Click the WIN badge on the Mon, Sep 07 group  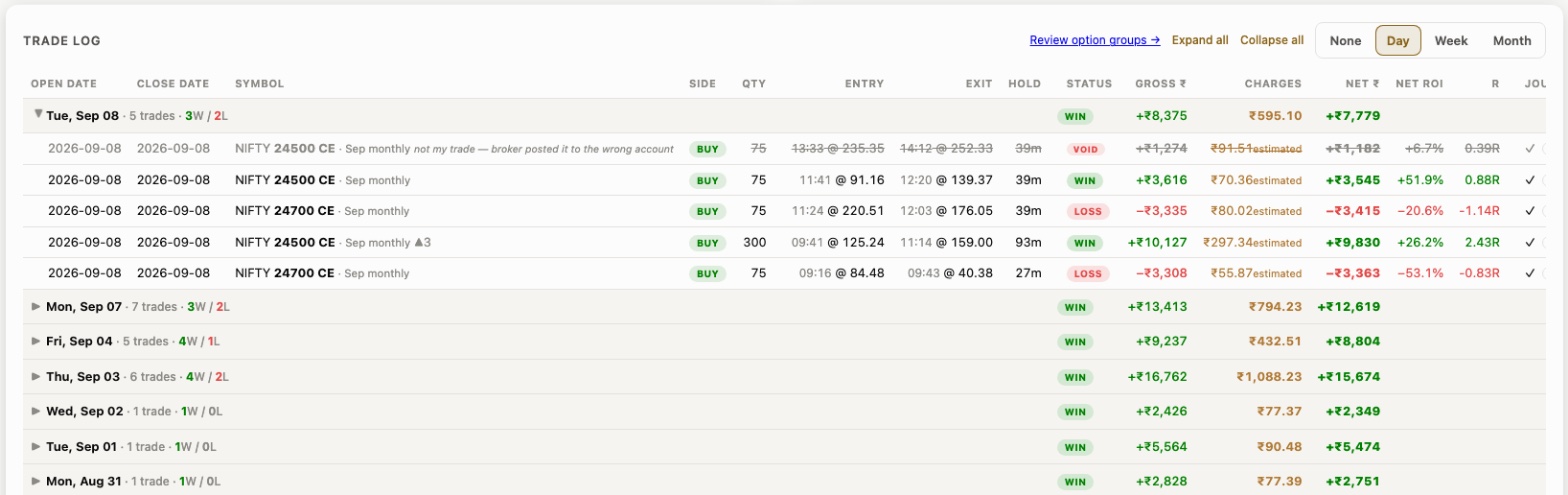(1076, 307)
